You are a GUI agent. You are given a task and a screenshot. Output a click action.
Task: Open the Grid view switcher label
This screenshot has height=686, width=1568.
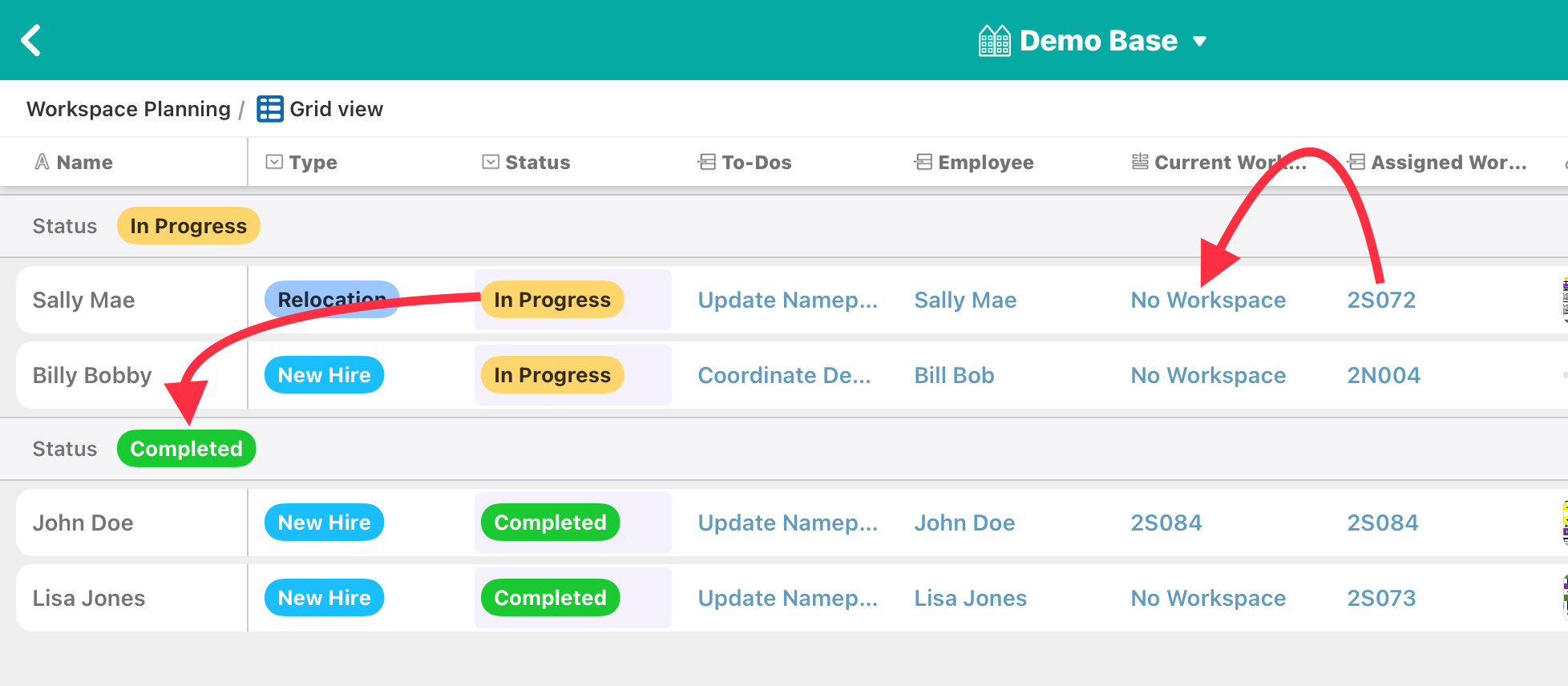(x=336, y=109)
